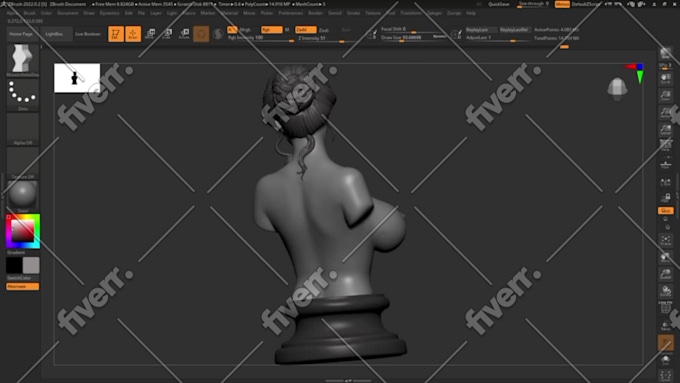Click the DefaultZScript button
Image resolution: width=680 pixels, height=383 pixels.
point(585,4)
